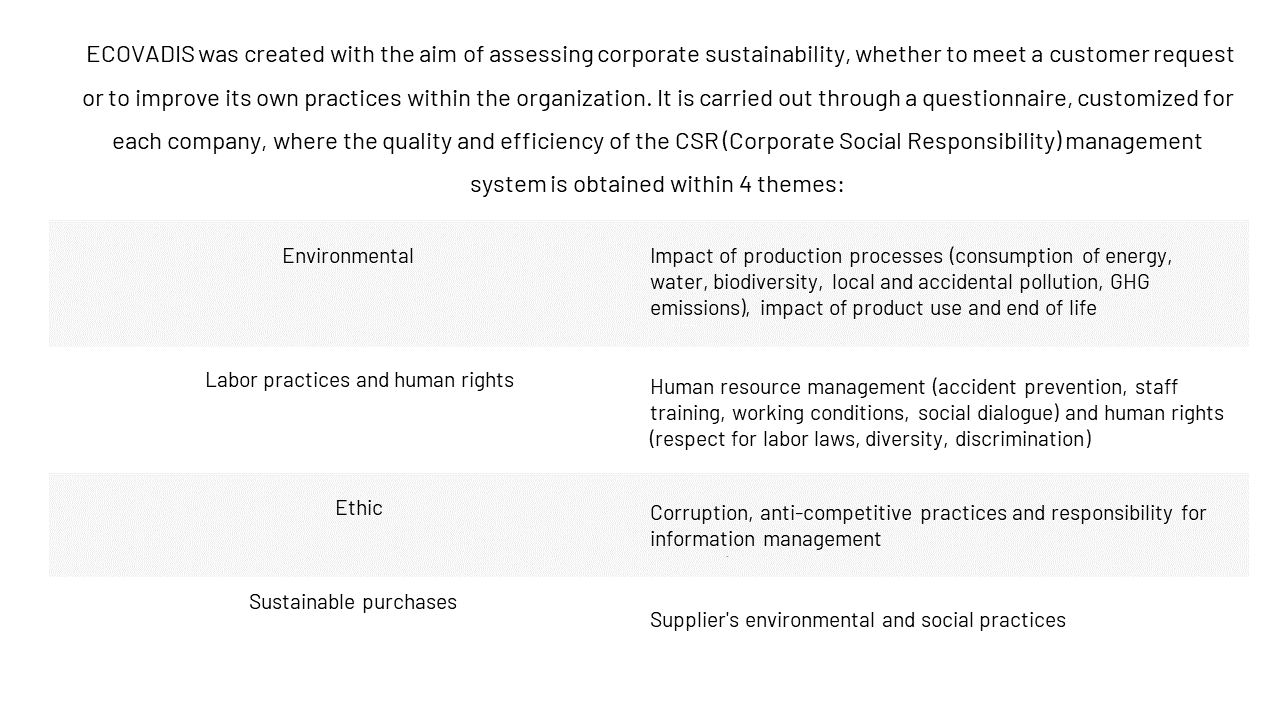Image resolution: width=1280 pixels, height=720 pixels.
Task: Click the information management text
Action: pos(765,539)
